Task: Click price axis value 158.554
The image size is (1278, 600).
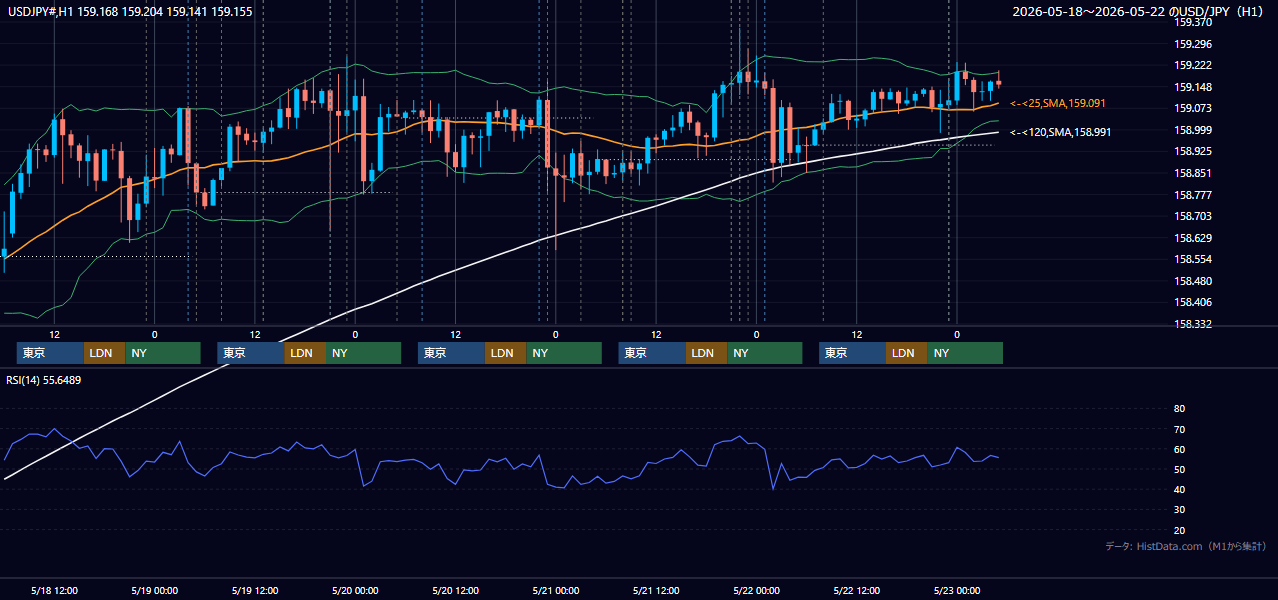Action: pos(1193,259)
